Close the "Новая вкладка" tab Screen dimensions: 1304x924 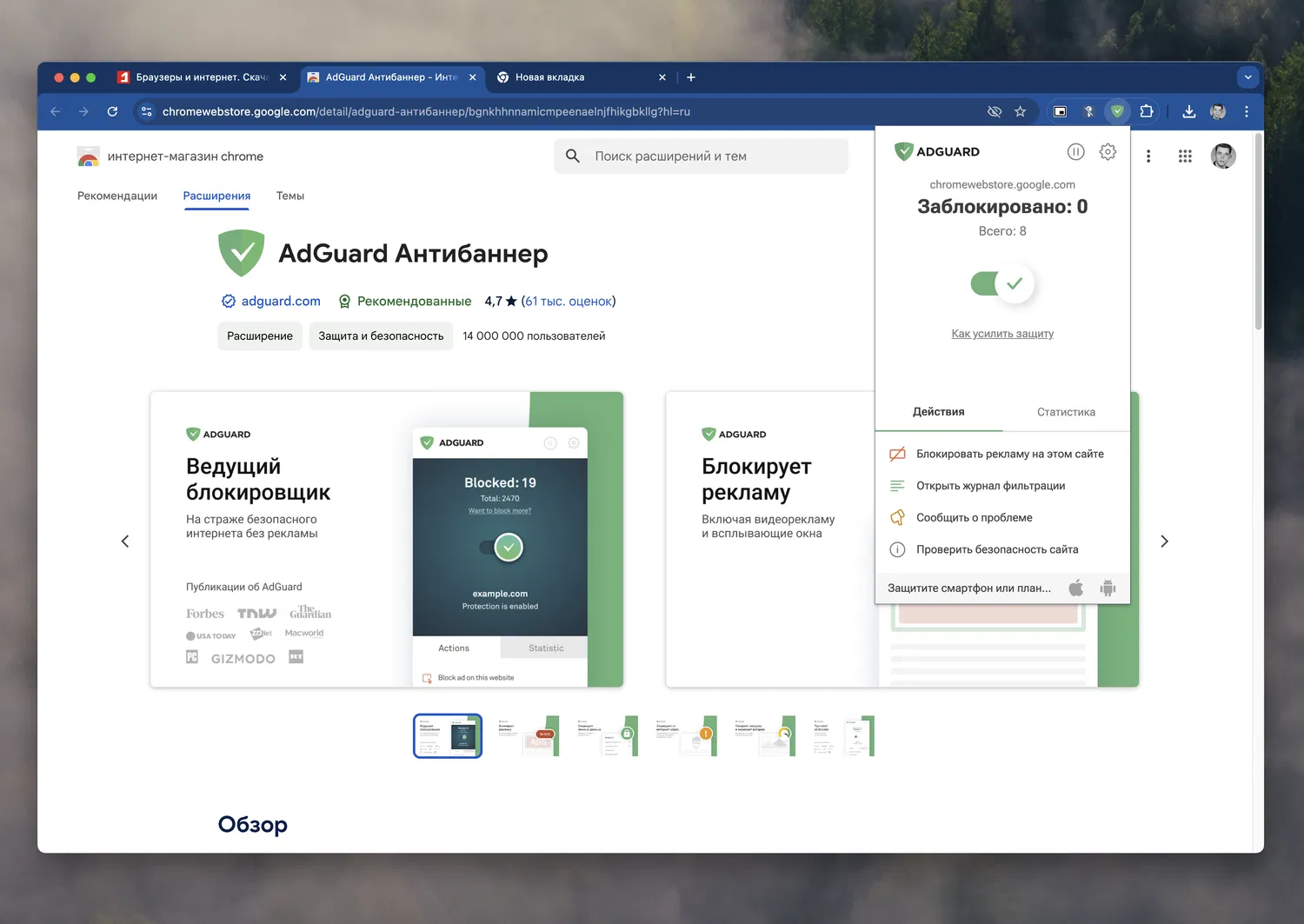(x=662, y=77)
